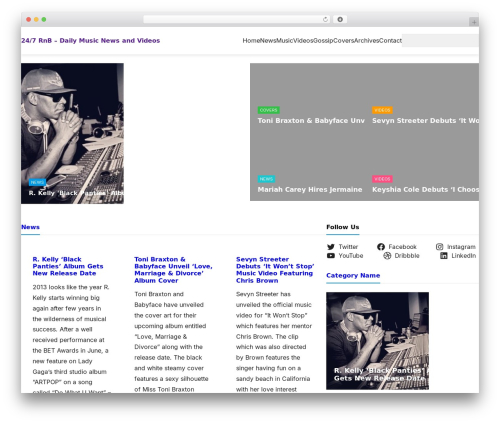Reload the page with the browser refresh icon
500x423 pixels.
(325, 19)
